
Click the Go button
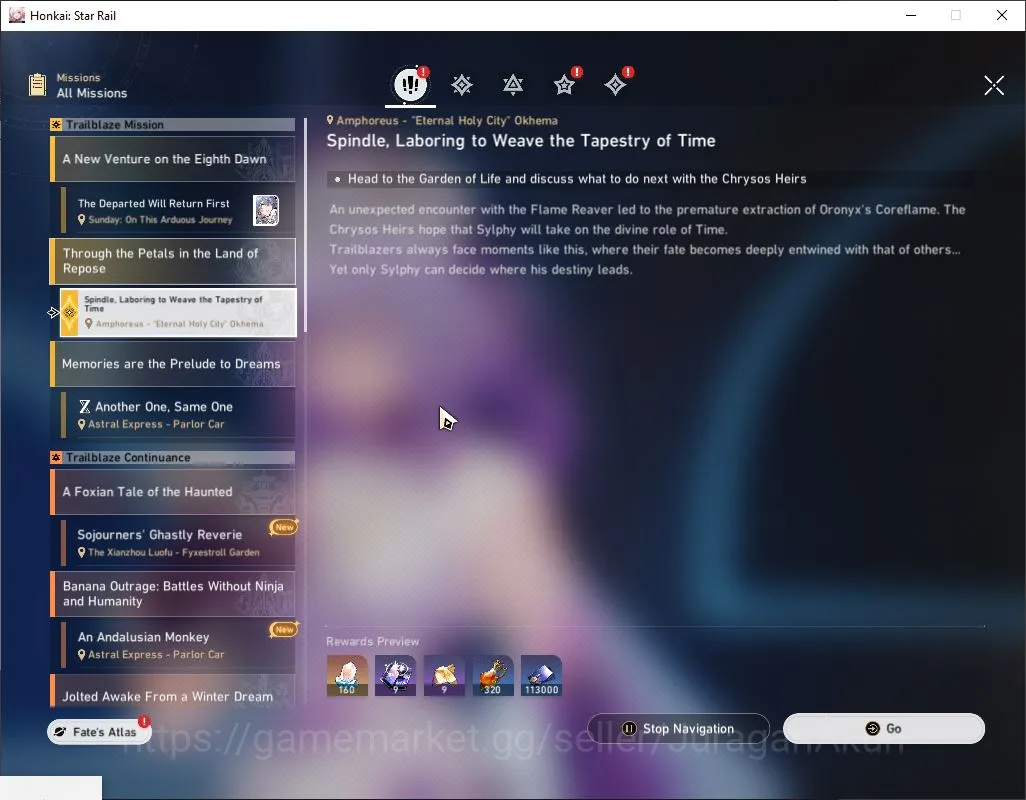pyautogui.click(x=883, y=729)
